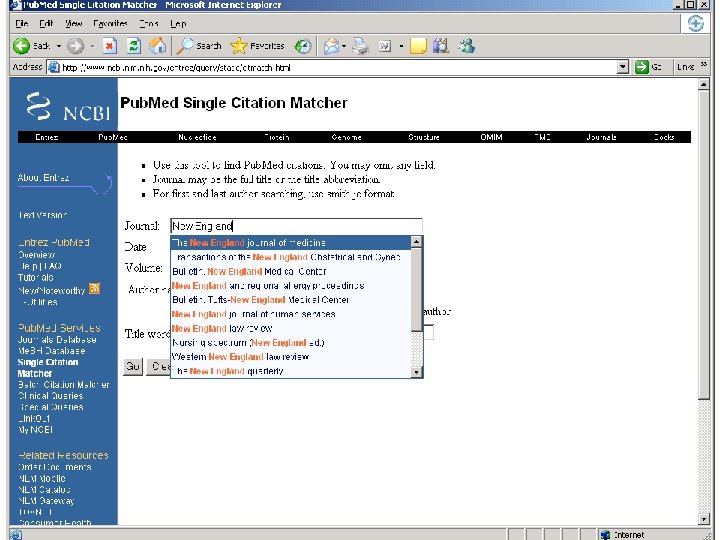
Task: Open the Tools menu
Action: 149,23
